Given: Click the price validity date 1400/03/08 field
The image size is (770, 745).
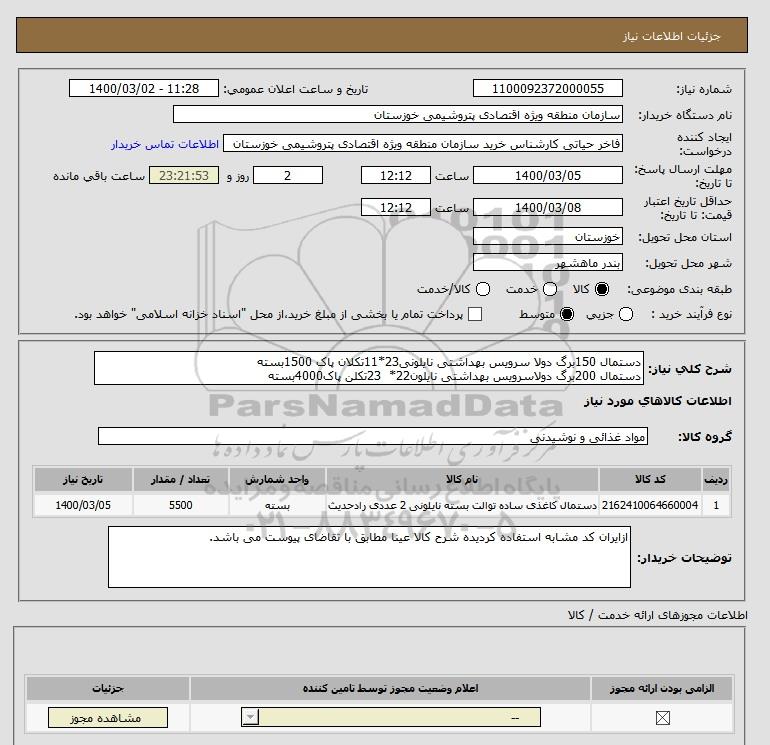Looking at the screenshot, I should (548, 207).
